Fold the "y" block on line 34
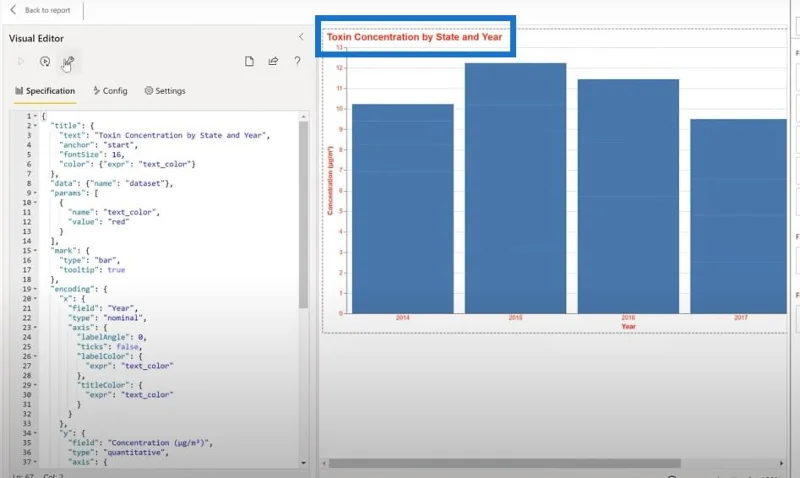 [x=35, y=433]
